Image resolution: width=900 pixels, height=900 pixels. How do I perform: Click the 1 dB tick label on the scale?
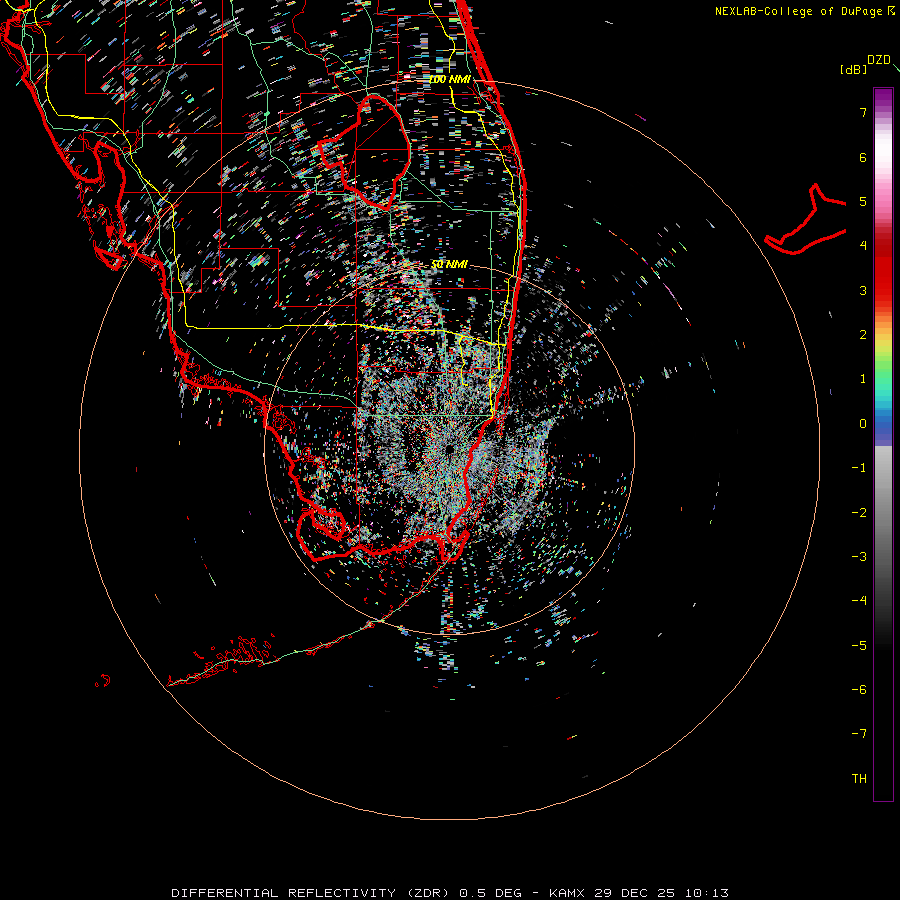tap(863, 379)
